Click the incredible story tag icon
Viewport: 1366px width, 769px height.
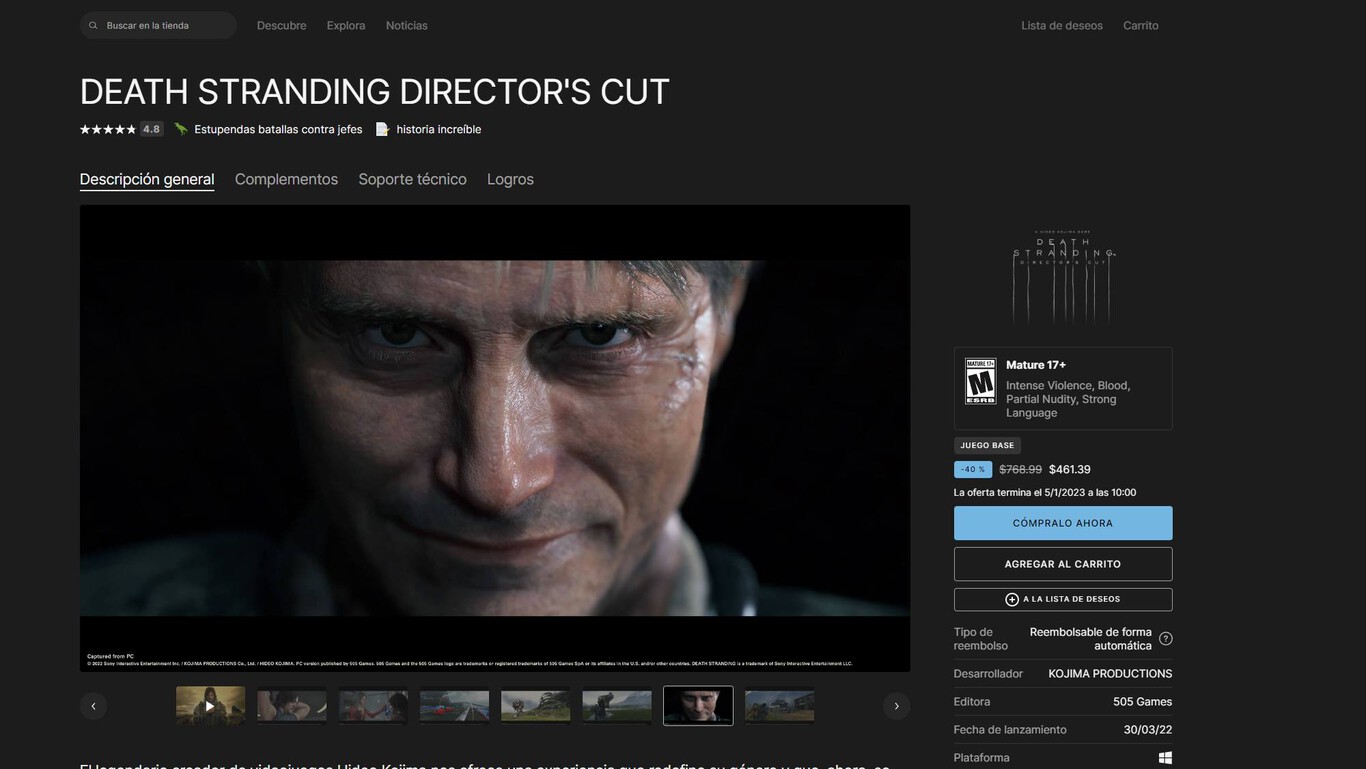382,129
